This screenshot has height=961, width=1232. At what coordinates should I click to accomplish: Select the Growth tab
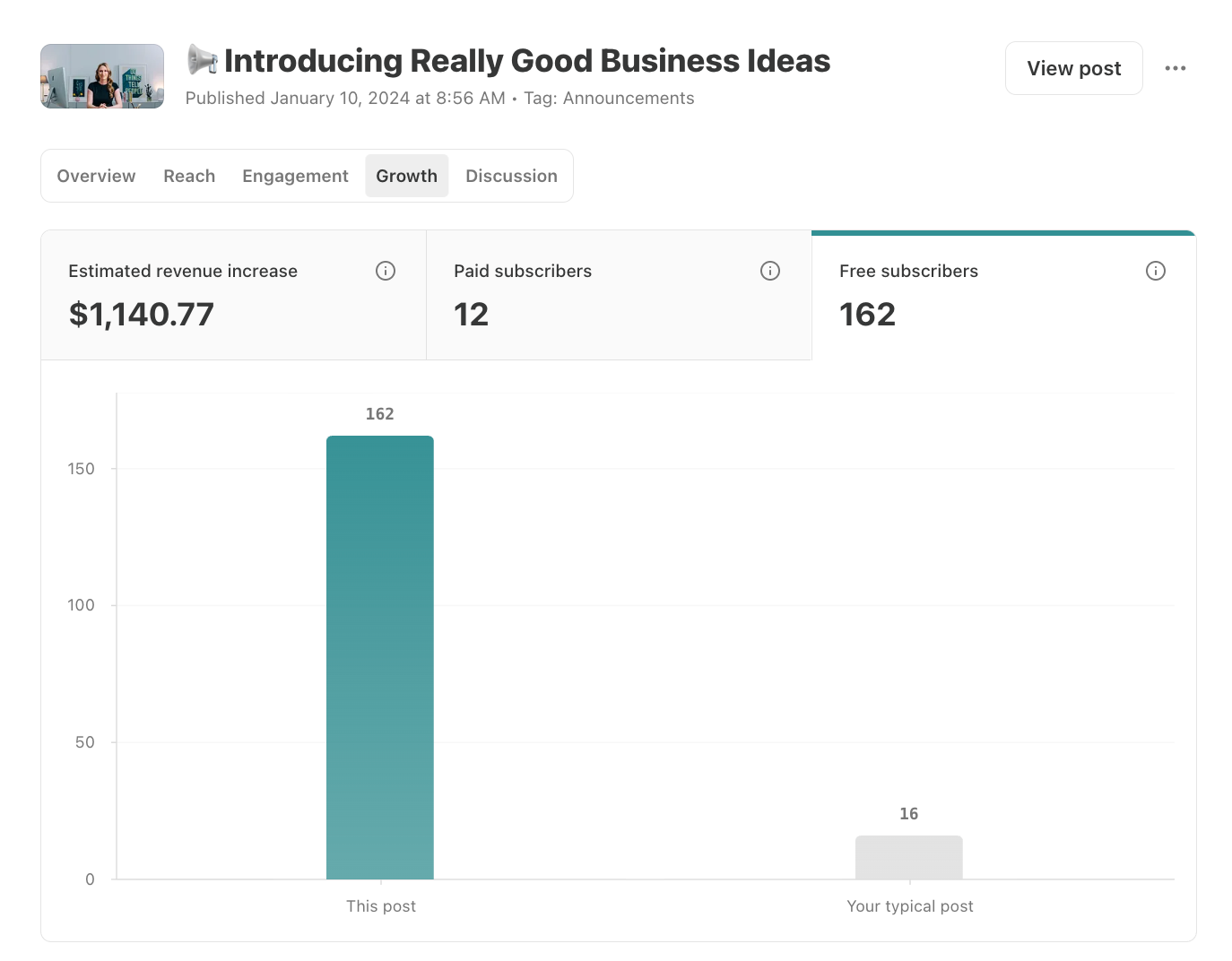click(407, 176)
